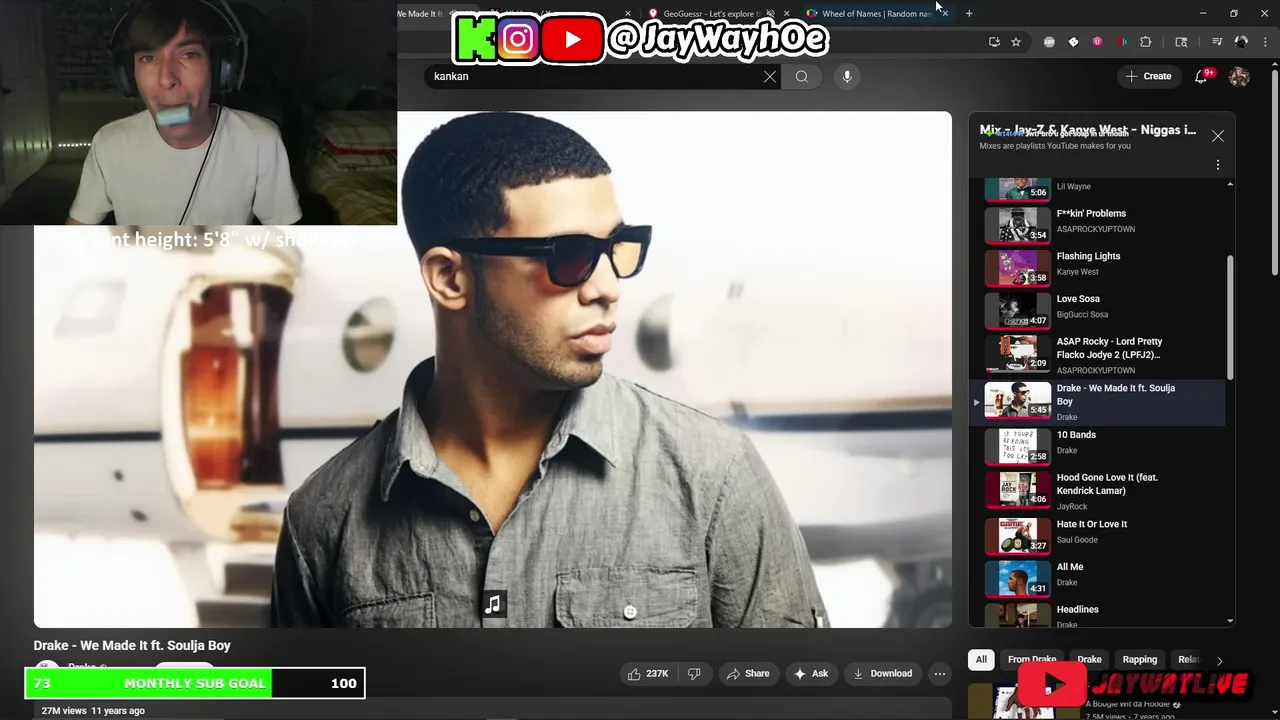Click the search magnifier button
This screenshot has width=1280, height=720.
[802, 76]
